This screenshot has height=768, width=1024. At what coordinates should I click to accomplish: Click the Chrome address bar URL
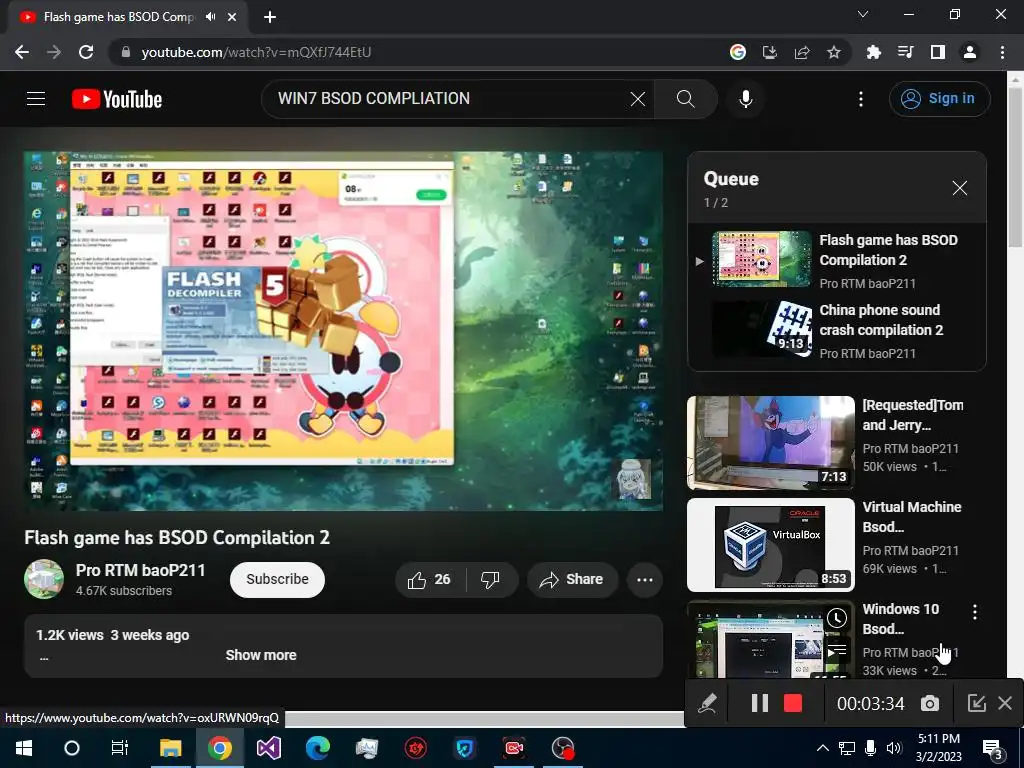click(x=256, y=52)
